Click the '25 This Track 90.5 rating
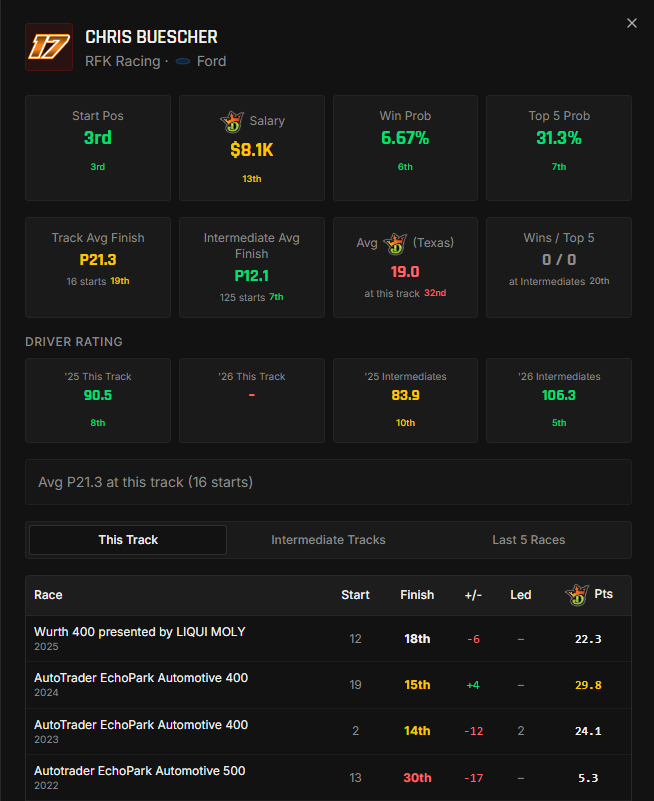The width and height of the screenshot is (654, 801). tap(98, 395)
